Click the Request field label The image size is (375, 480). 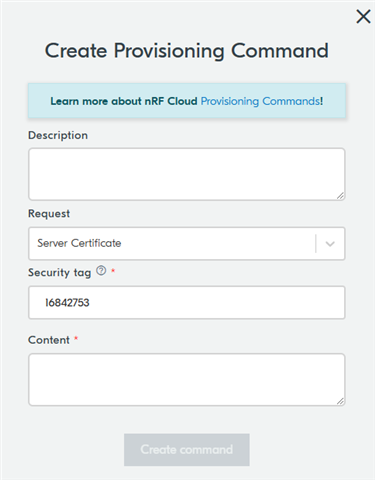(x=49, y=214)
